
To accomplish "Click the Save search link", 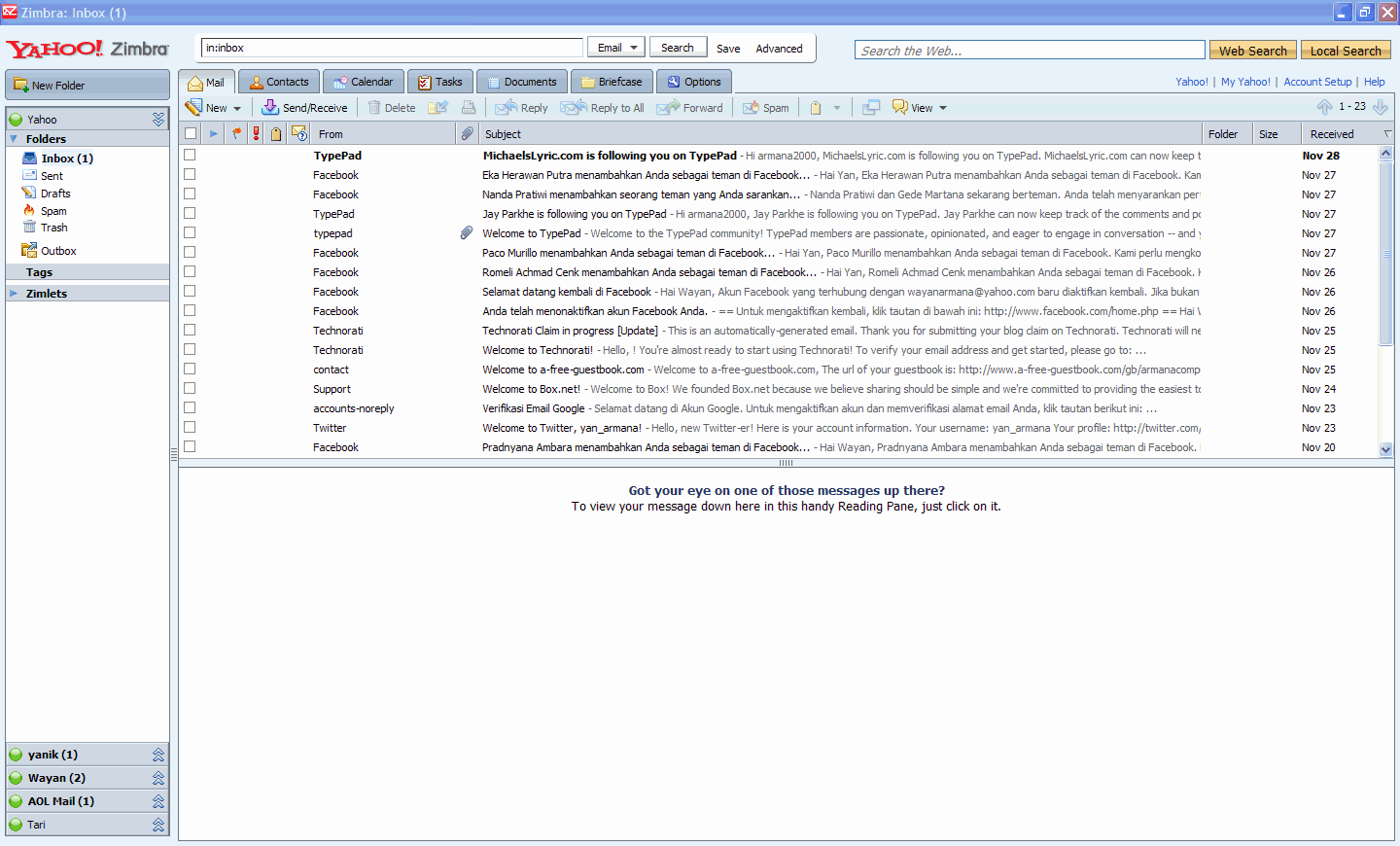I will (728, 49).
